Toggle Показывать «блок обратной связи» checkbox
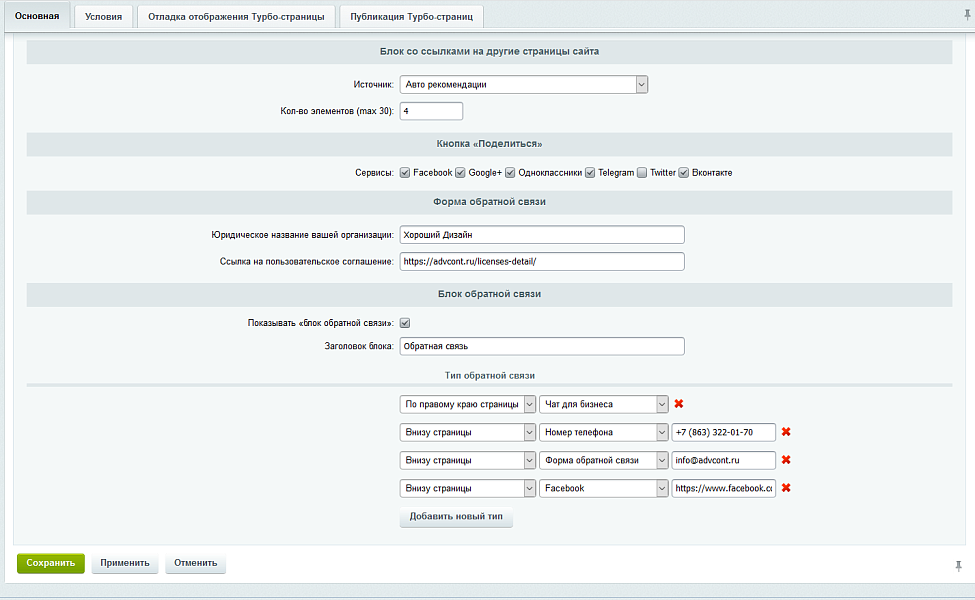 [405, 323]
